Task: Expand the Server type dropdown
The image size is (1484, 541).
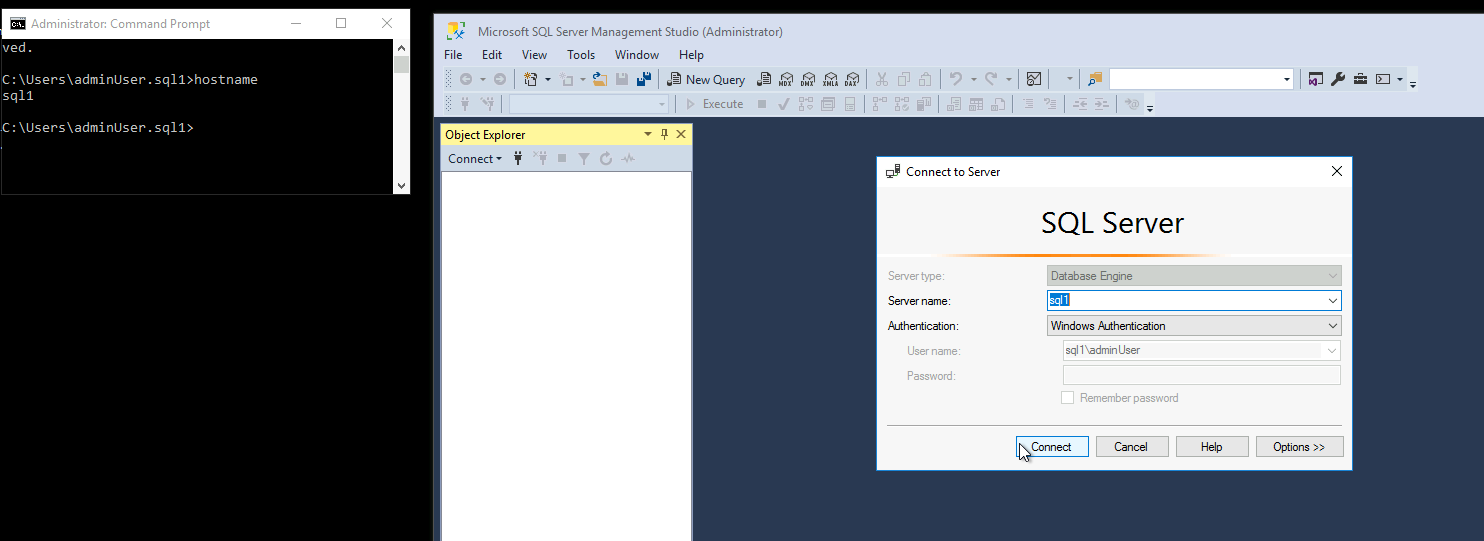Action: coord(1332,276)
